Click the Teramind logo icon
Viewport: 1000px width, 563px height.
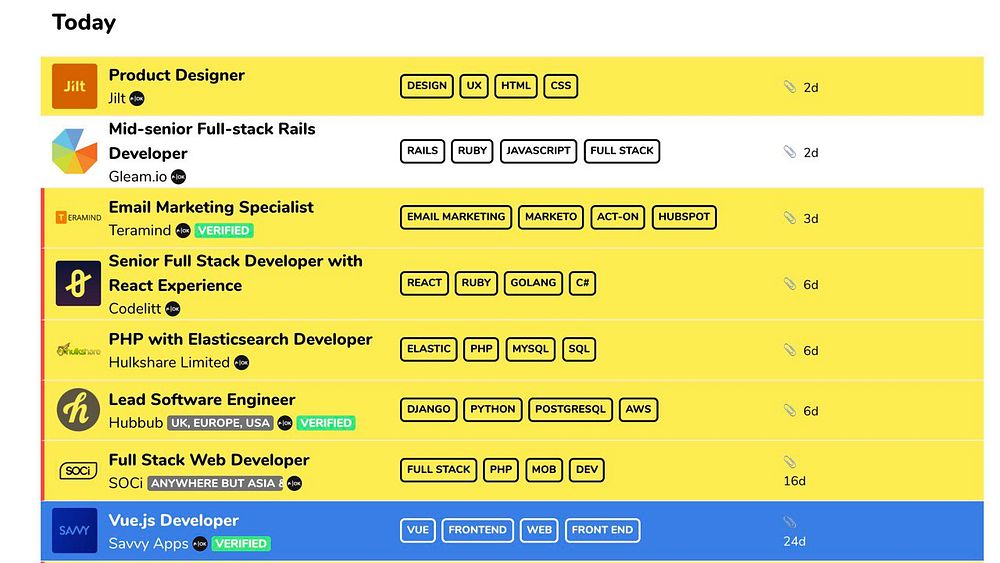77,217
